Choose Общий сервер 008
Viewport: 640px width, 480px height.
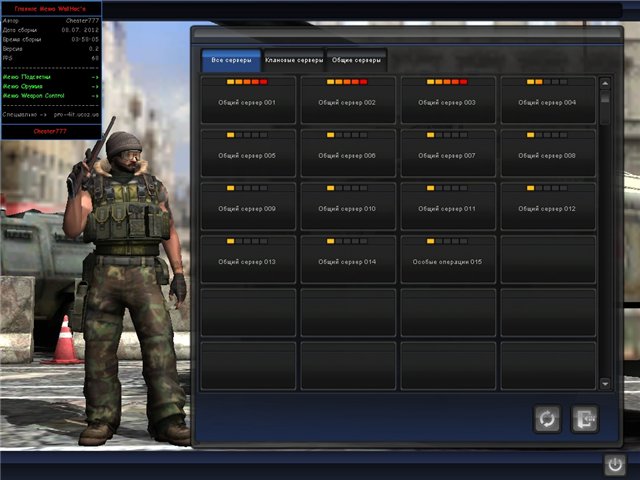click(548, 153)
